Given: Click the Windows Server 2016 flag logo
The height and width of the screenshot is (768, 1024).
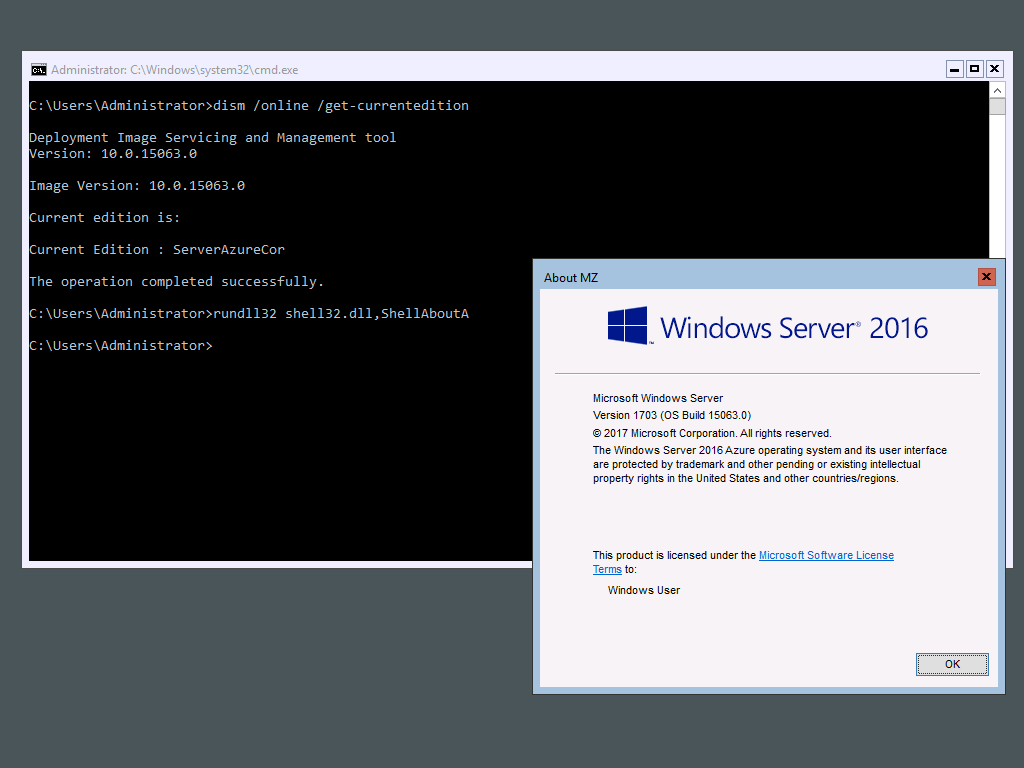Looking at the screenshot, I should [628, 325].
